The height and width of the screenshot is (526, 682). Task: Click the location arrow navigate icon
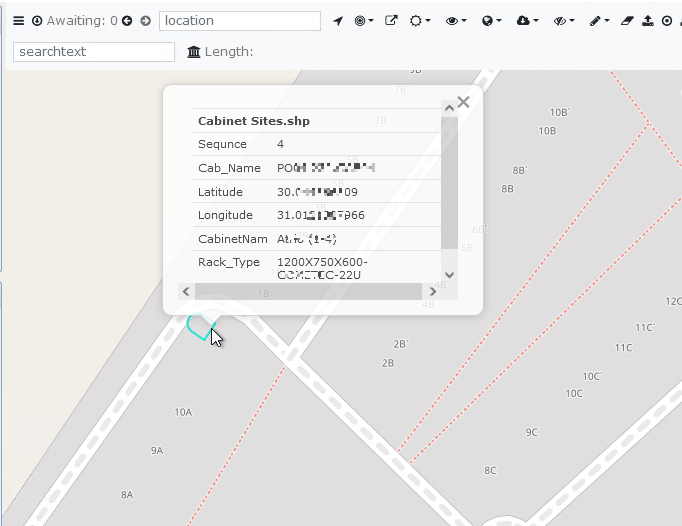338,21
